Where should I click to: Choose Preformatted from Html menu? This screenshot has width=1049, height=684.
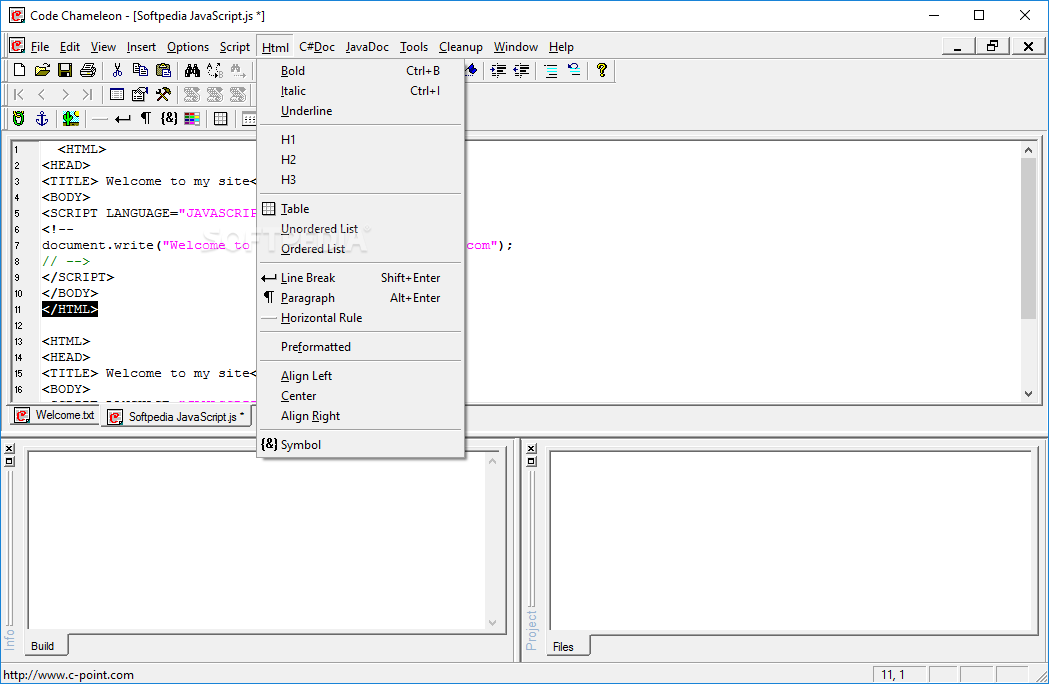(361, 346)
